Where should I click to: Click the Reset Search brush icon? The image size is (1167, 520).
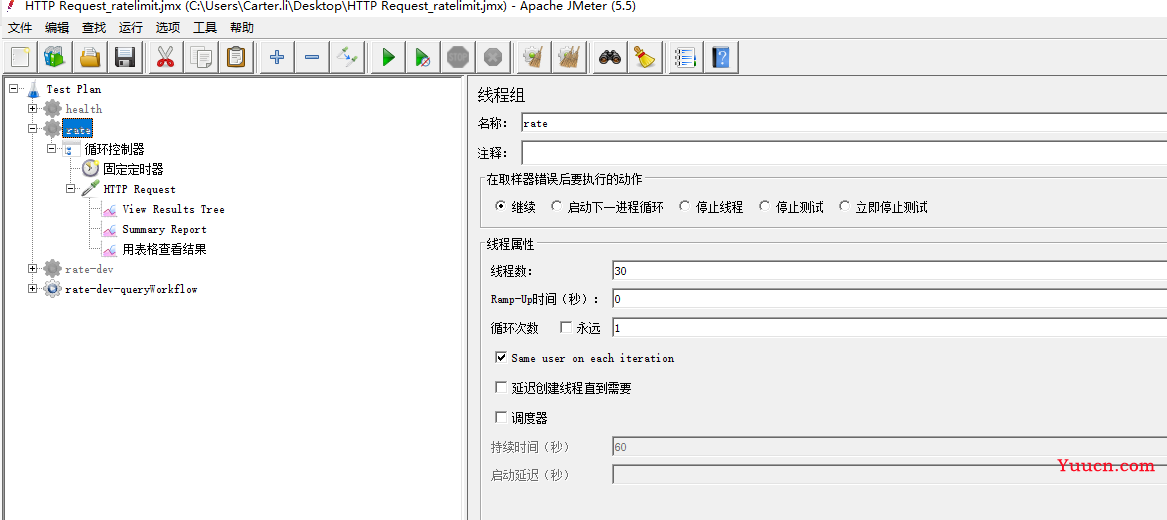pyautogui.click(x=645, y=57)
